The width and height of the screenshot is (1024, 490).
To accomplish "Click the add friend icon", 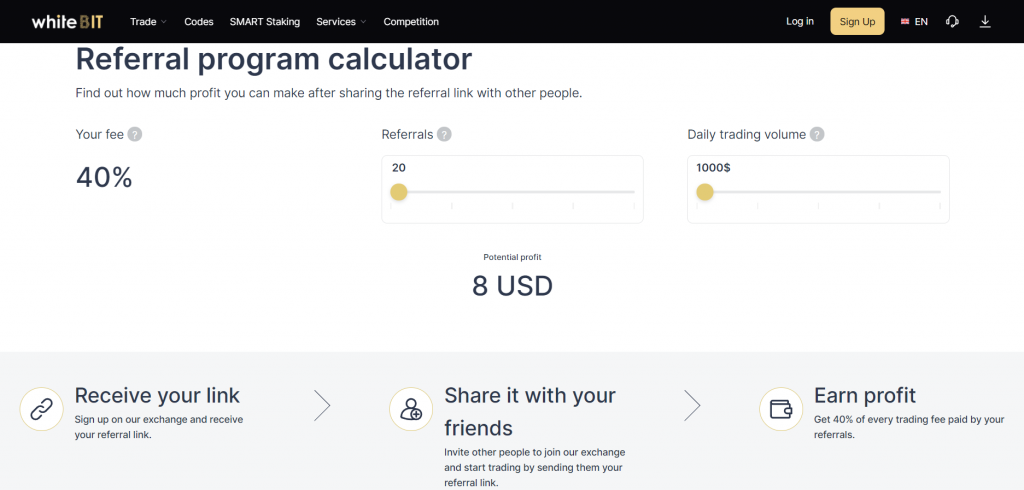I will pos(411,409).
